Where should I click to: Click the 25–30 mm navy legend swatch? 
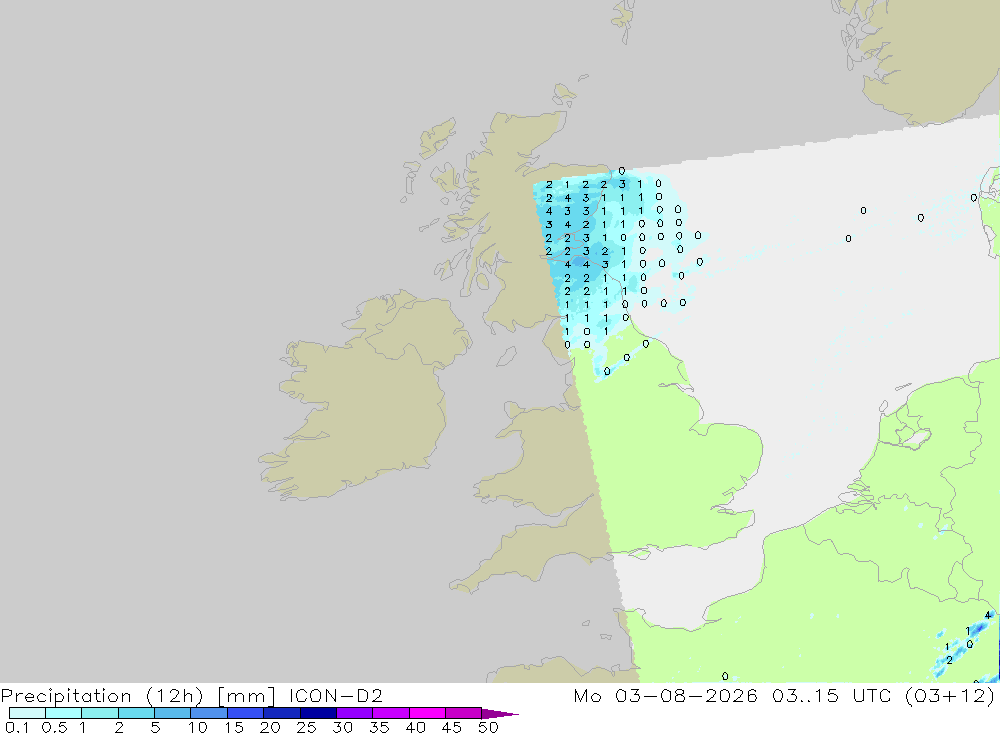[318, 713]
